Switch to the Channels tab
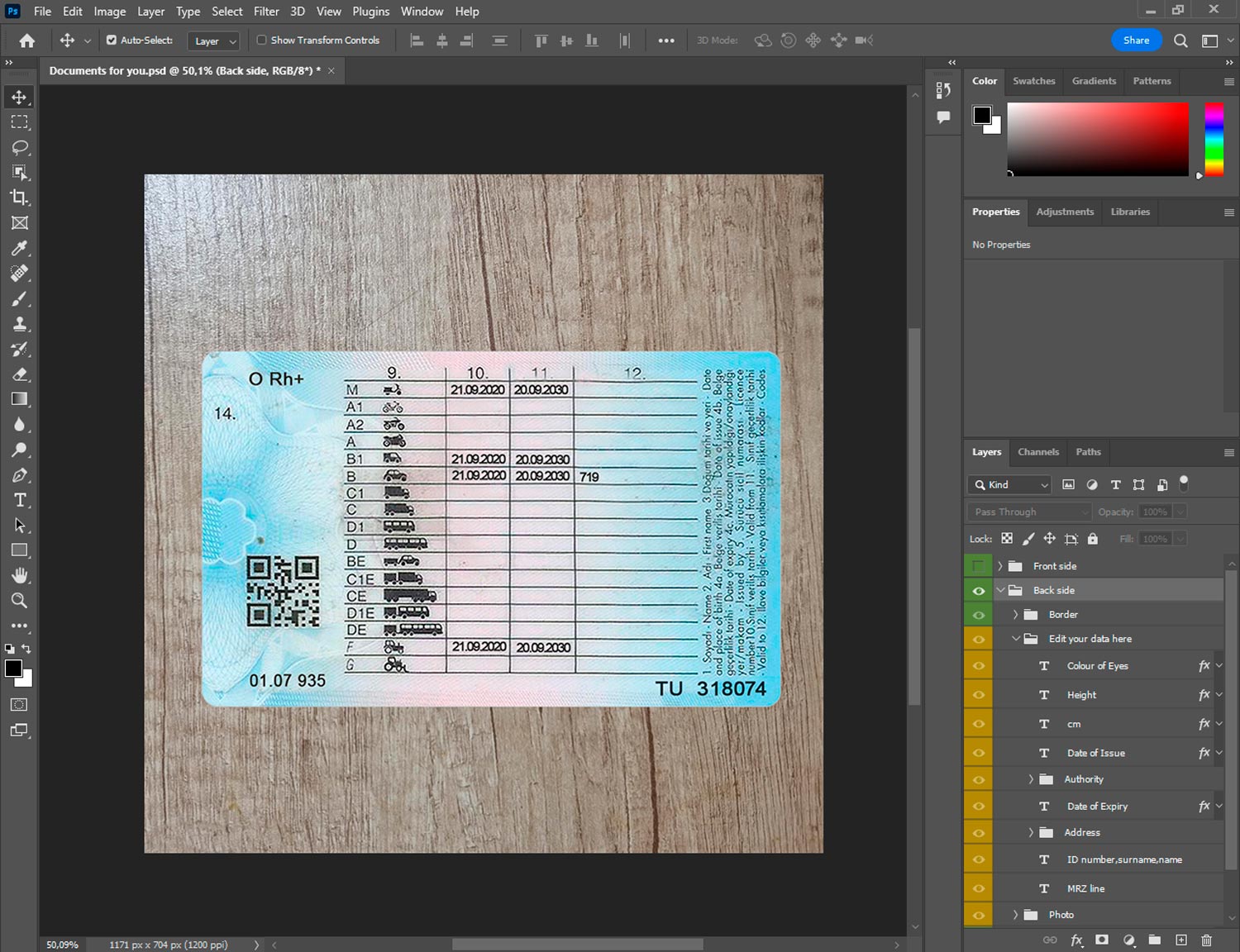Screen dimensions: 1240x952 point(1037,452)
